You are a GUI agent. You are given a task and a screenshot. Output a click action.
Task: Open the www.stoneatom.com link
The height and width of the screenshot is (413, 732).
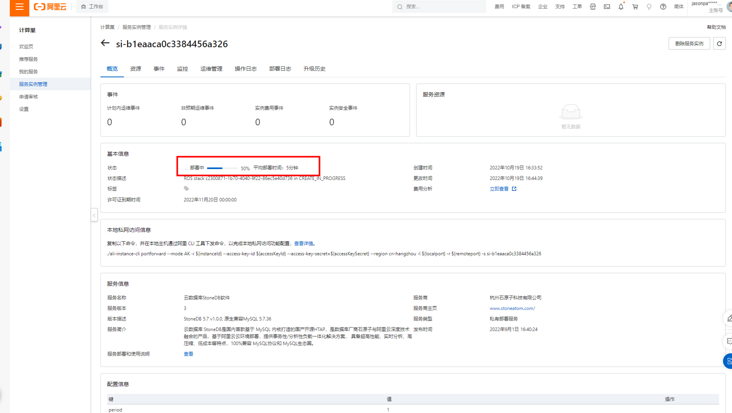(512, 308)
